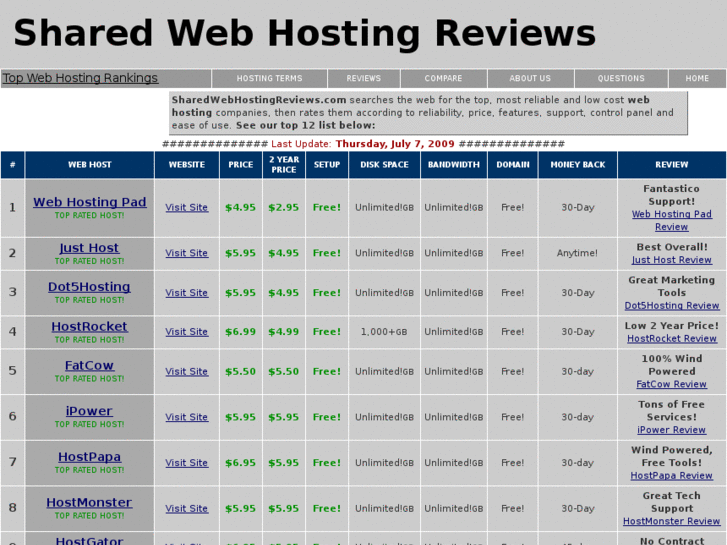Click the Review column header

pyautogui.click(x=671, y=165)
